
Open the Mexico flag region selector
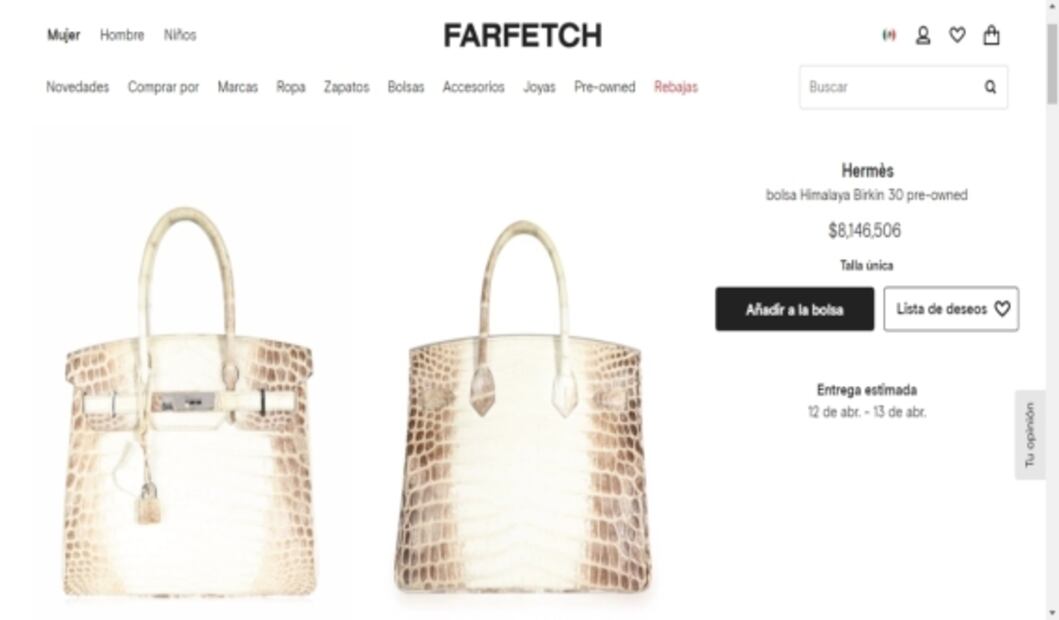point(889,35)
